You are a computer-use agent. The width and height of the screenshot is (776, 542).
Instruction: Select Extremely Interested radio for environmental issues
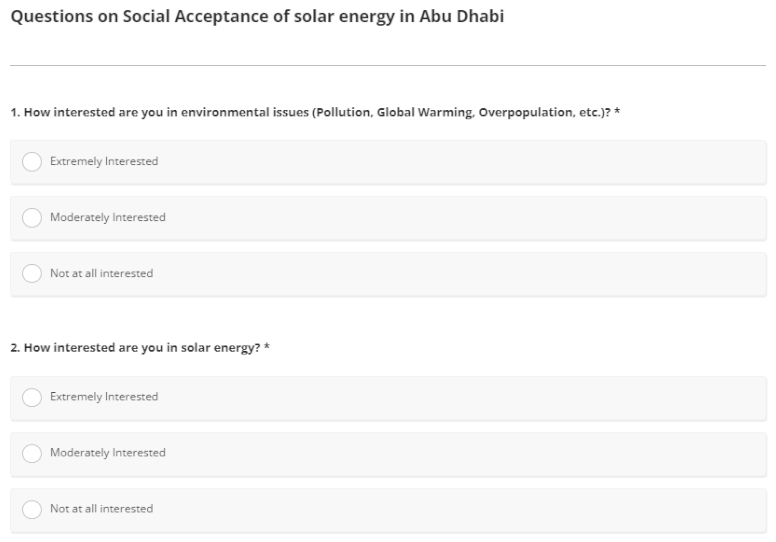(32, 162)
